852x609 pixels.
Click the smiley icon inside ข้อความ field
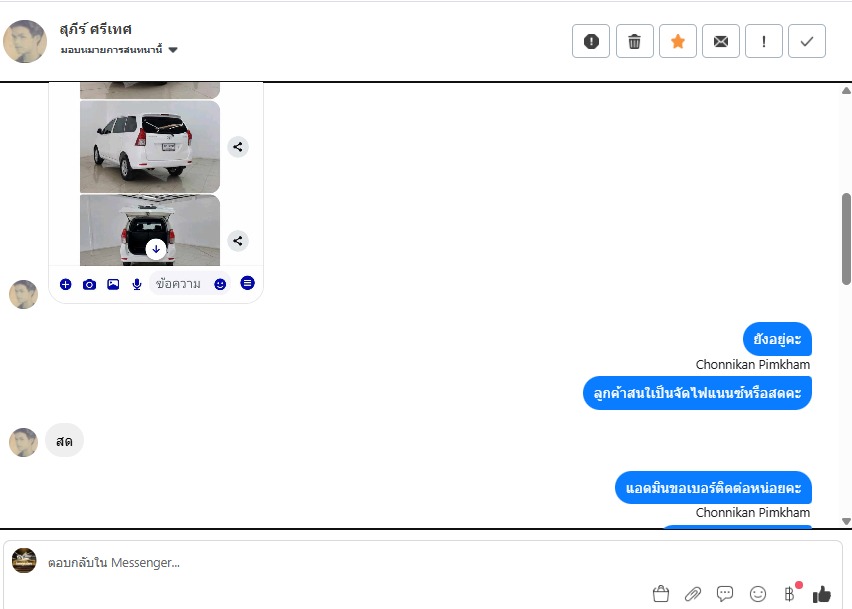(220, 284)
